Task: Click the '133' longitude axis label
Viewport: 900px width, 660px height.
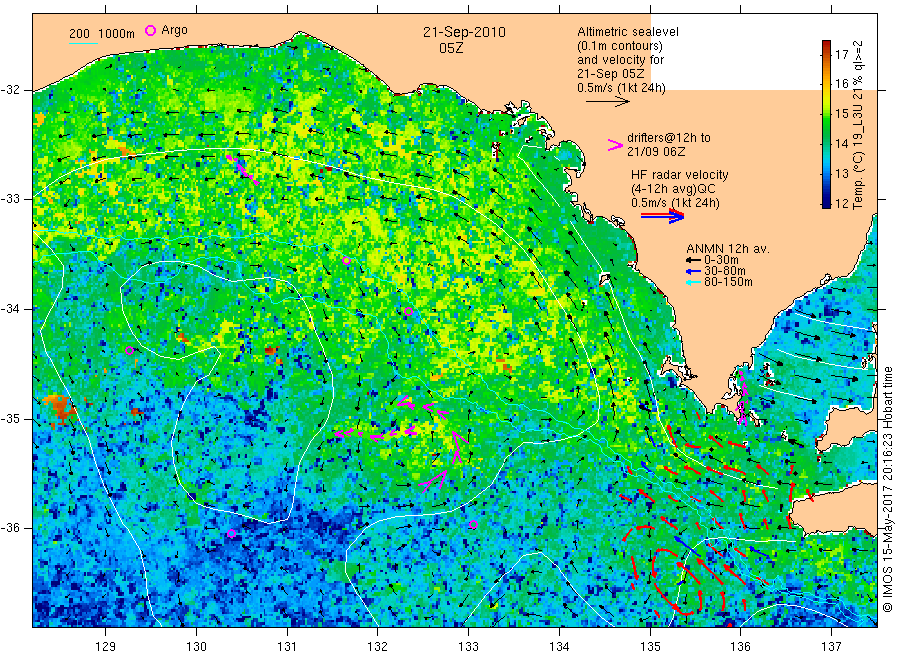Action: 468,647
